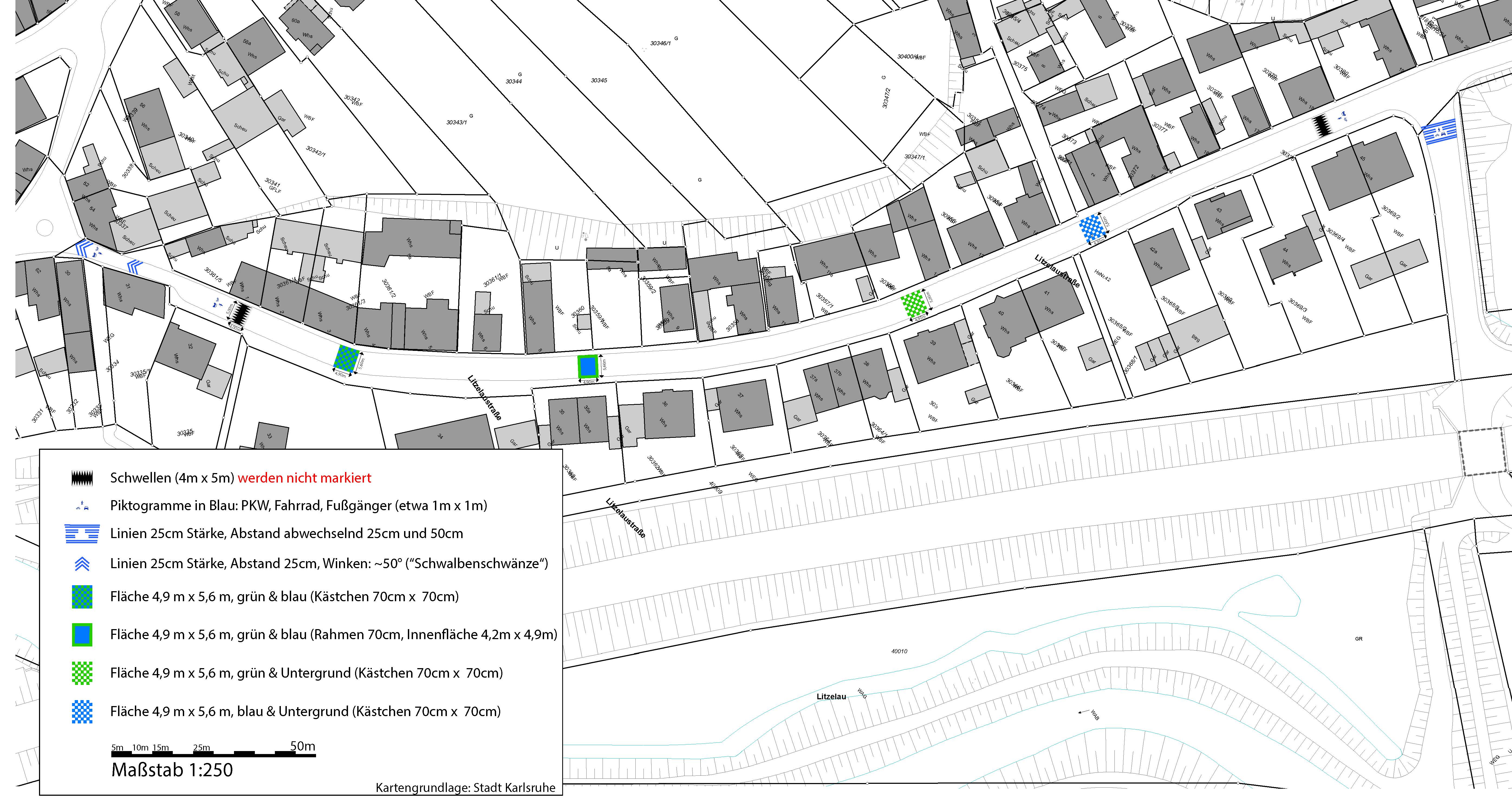Screen dimensions: 1512x799
Task: Select the Schwalbenschwänze chevron legend icon
Action: click(x=82, y=564)
